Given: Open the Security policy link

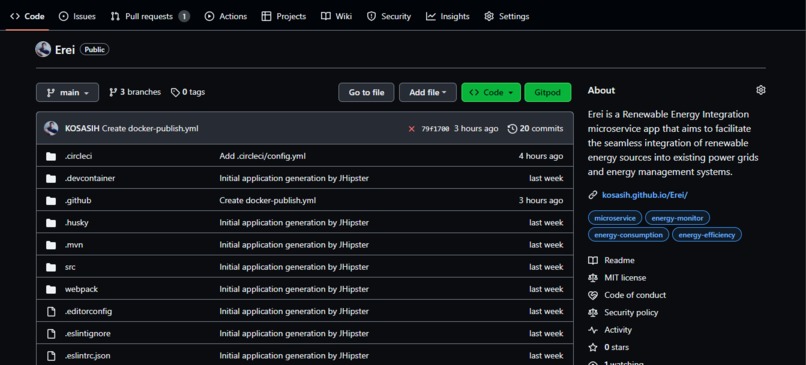Looking at the screenshot, I should (623, 313).
